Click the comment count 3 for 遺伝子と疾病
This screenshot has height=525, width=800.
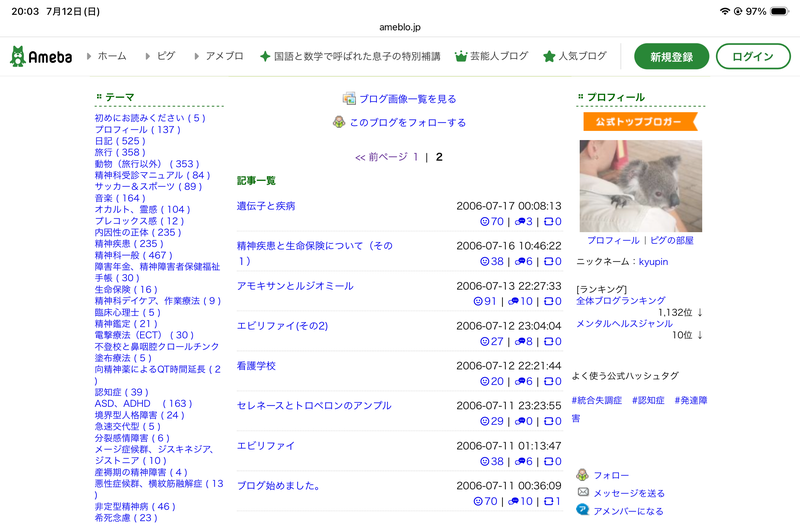pyautogui.click(x=523, y=221)
